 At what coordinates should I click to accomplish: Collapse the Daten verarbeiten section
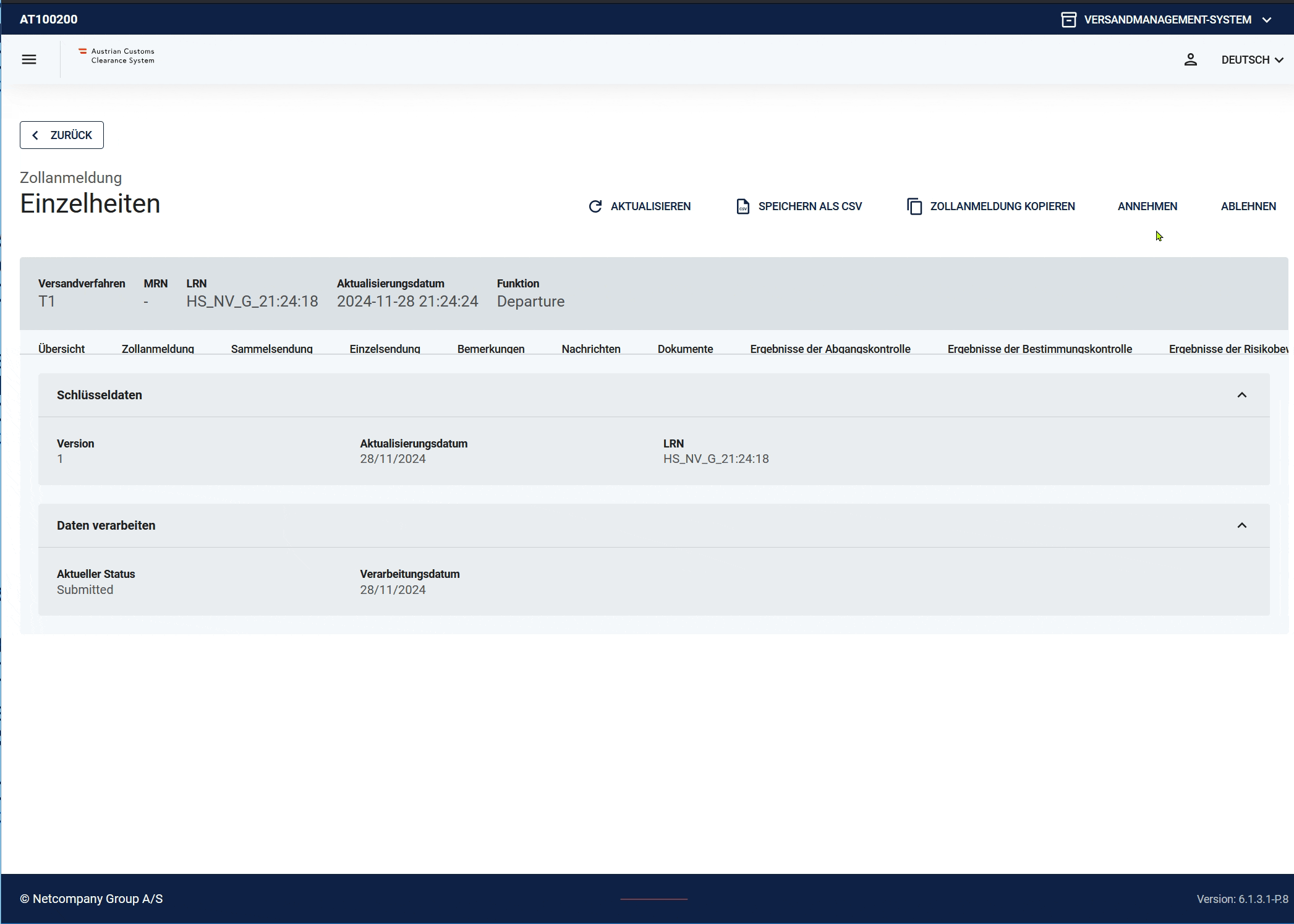coord(1241,525)
